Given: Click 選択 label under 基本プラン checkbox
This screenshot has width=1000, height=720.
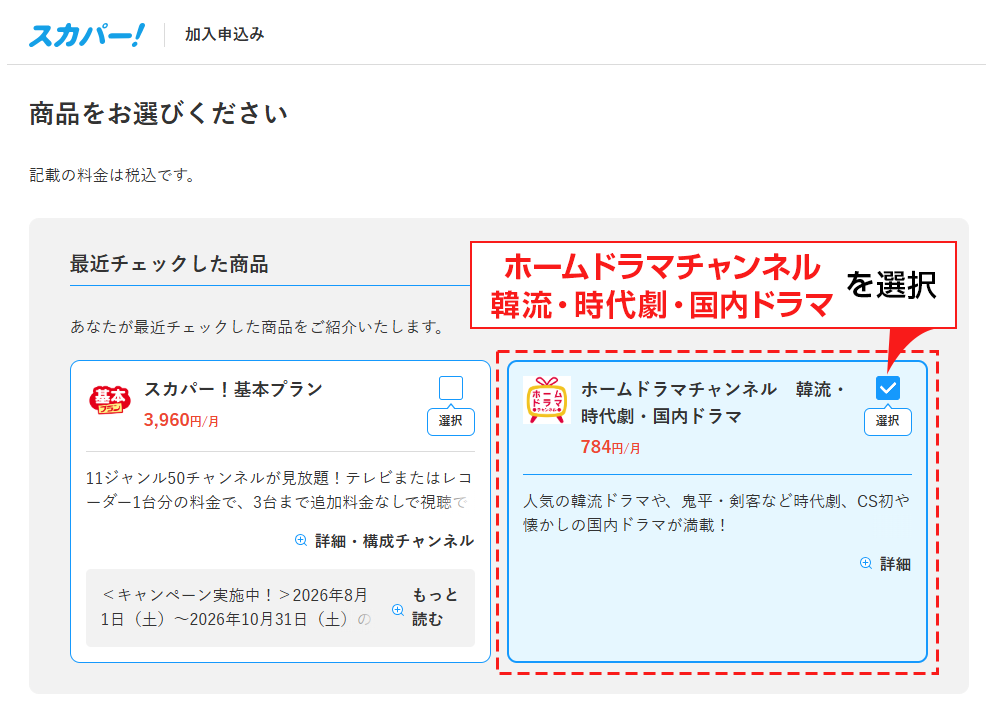Looking at the screenshot, I should [x=450, y=421].
